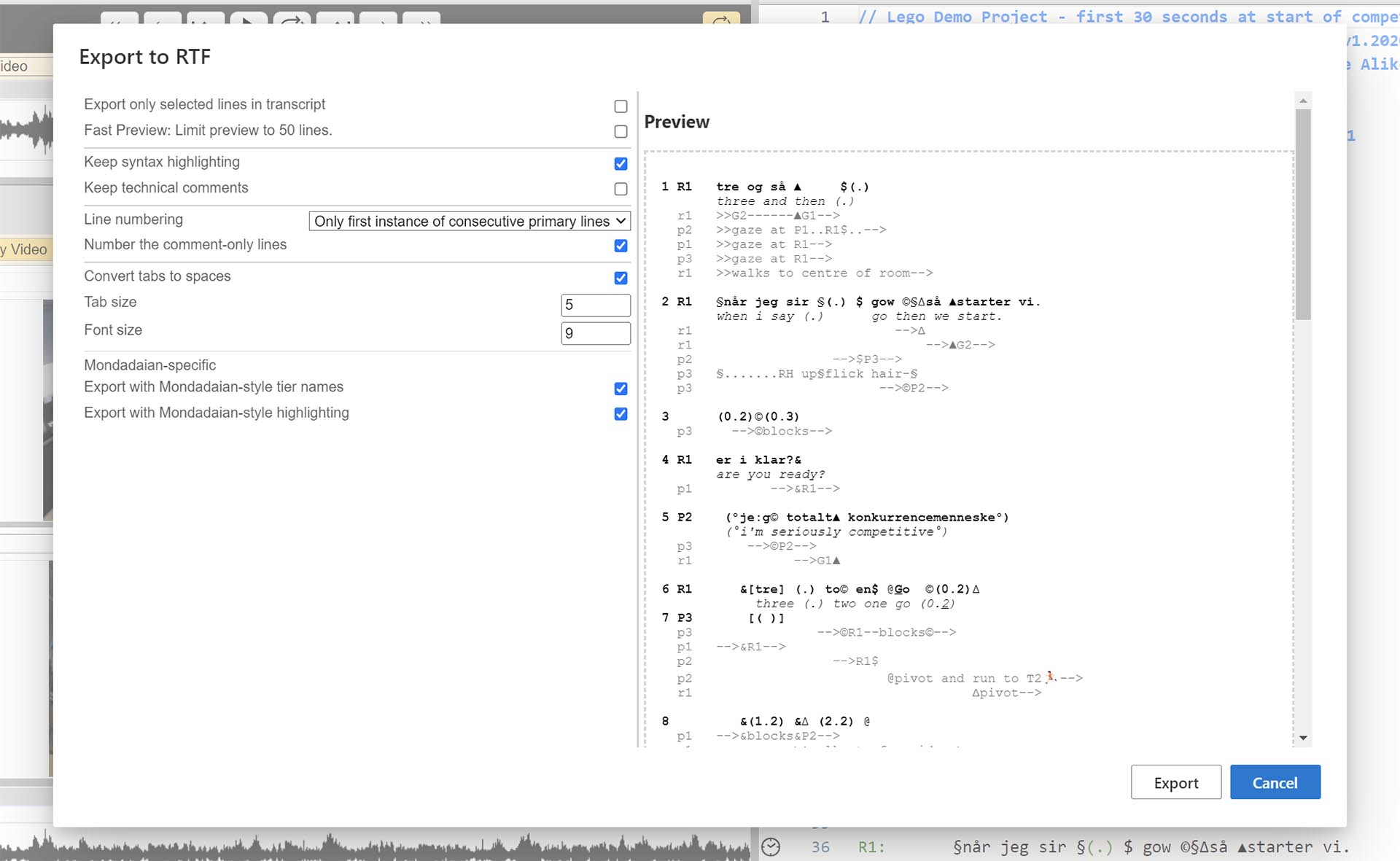Click the yellow loop button in background toolbar
The height and width of the screenshot is (861, 1400).
pos(721,18)
